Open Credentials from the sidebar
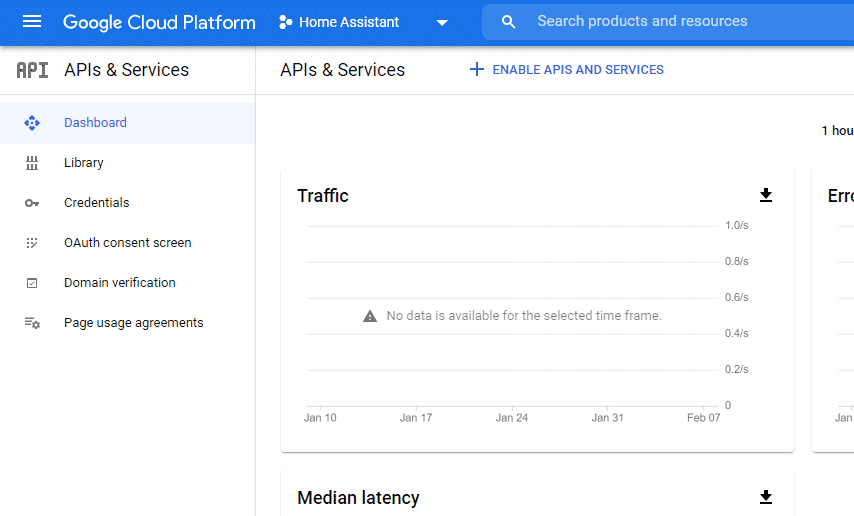Screen dimensions: 854x516 (96, 203)
